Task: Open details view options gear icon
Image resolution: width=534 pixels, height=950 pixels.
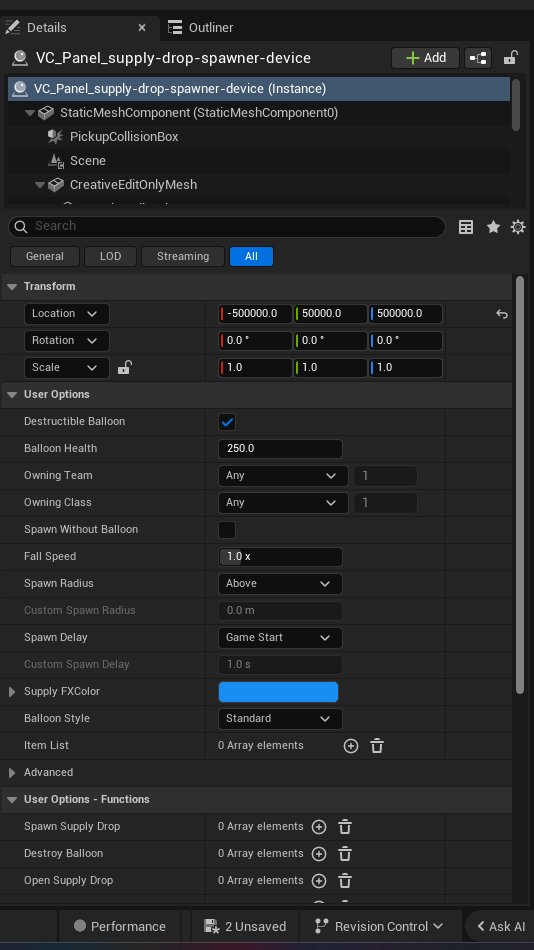Action: click(x=518, y=227)
